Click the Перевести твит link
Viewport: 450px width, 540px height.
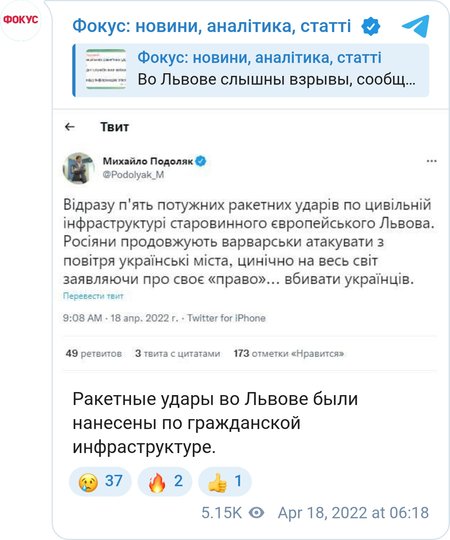click(93, 296)
